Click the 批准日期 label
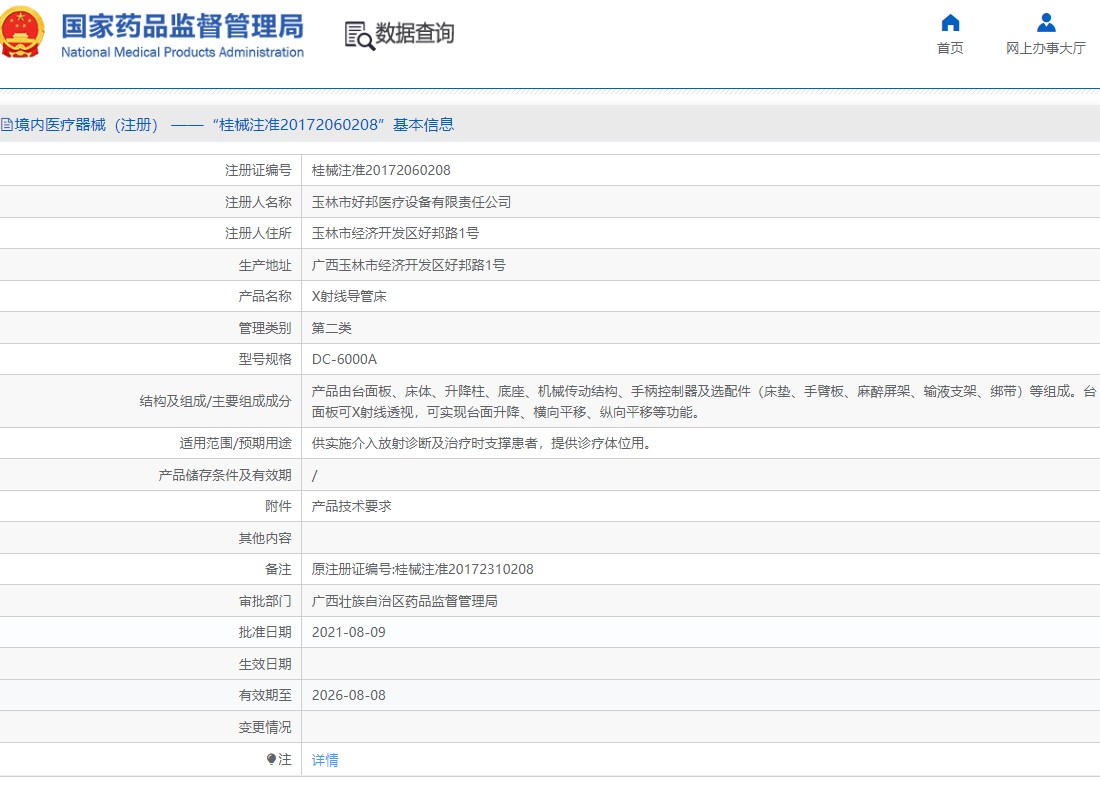The image size is (1100, 785). [264, 632]
